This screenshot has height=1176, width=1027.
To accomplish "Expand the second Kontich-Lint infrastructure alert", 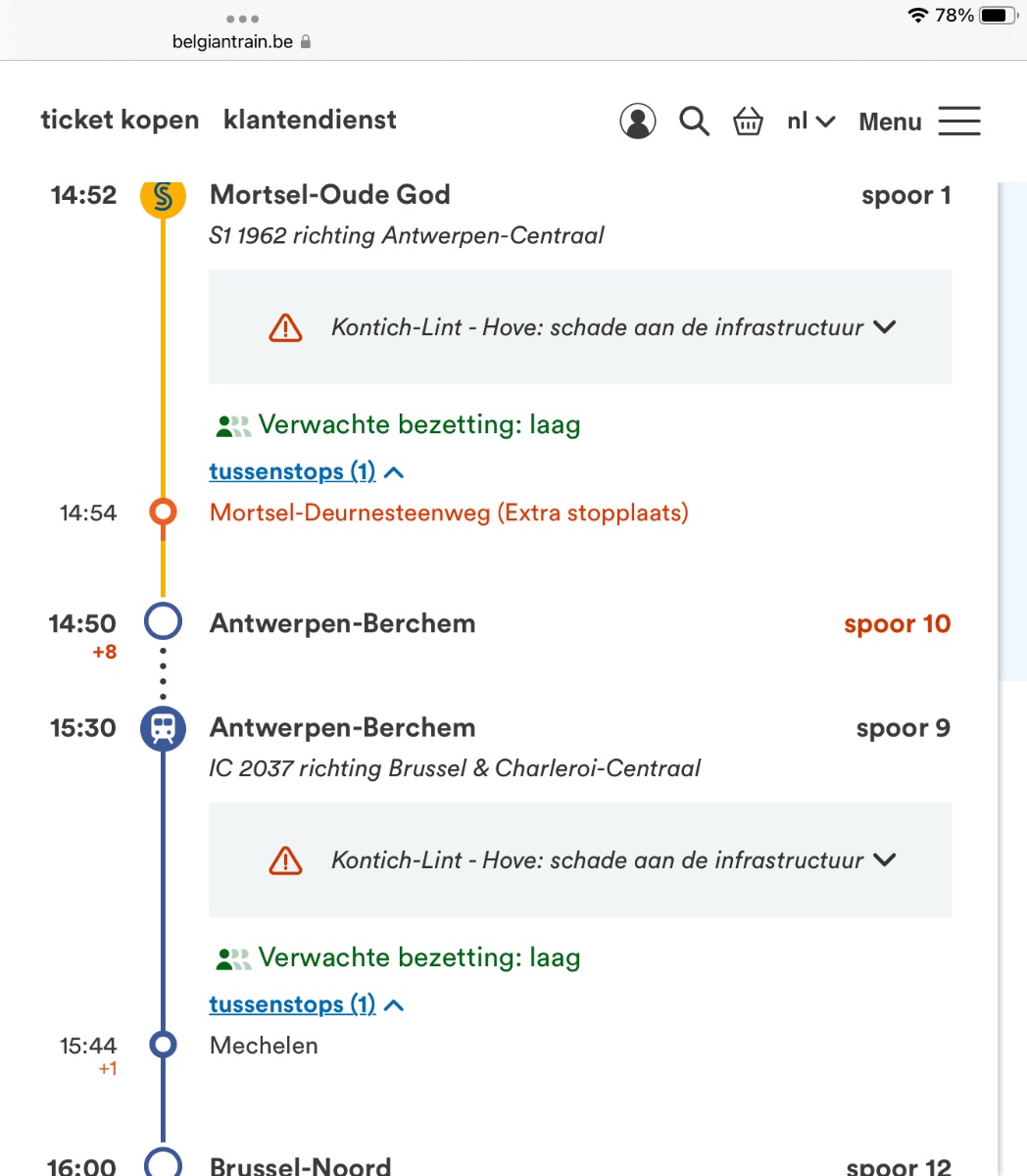I will [x=885, y=859].
